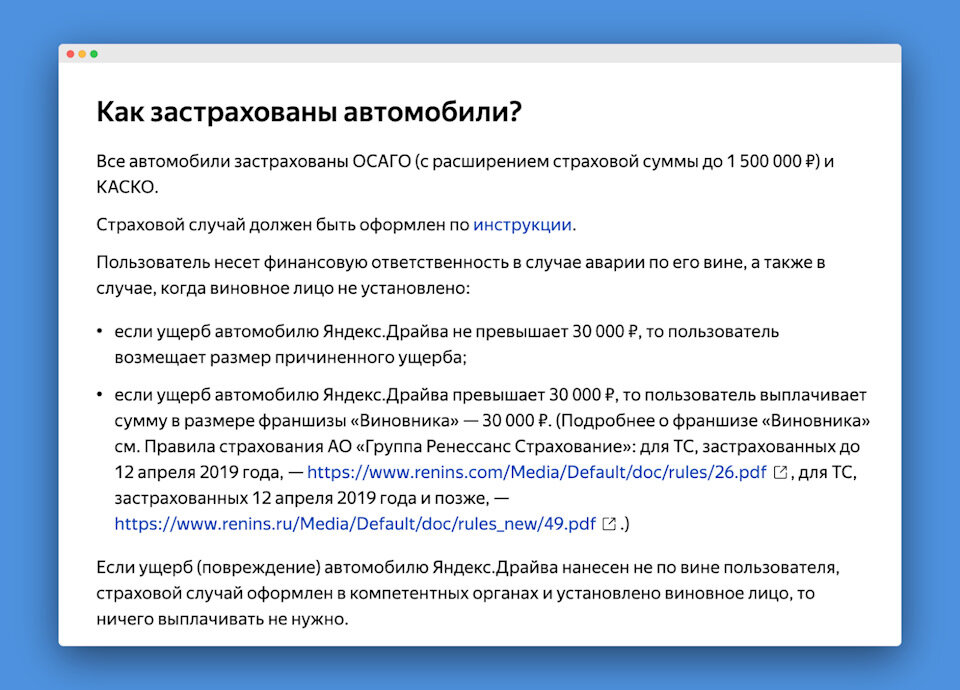The height and width of the screenshot is (690, 960).
Task: Click the yellow minimize traffic-light button
Action: (81, 53)
